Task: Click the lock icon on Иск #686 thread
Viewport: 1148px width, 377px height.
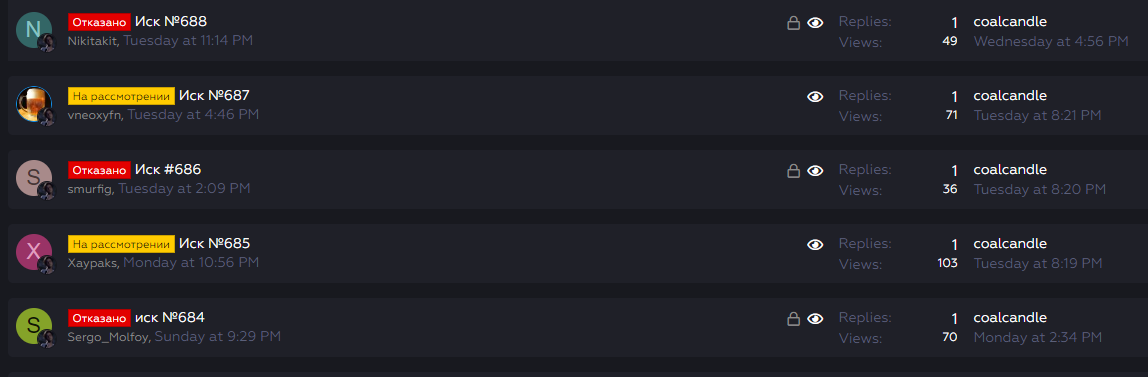Action: point(793,171)
